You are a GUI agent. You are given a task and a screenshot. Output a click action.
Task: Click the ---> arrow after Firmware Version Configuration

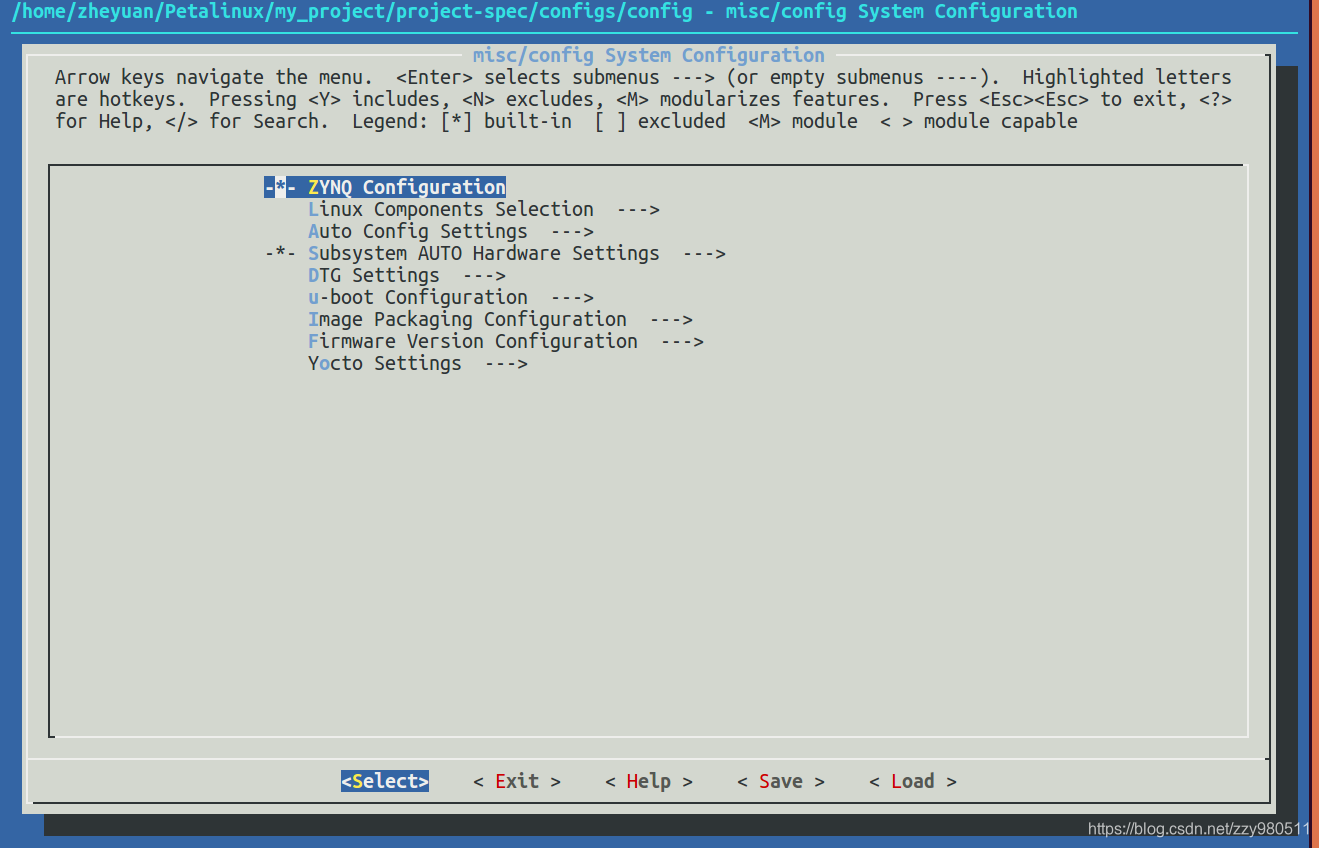tap(682, 341)
